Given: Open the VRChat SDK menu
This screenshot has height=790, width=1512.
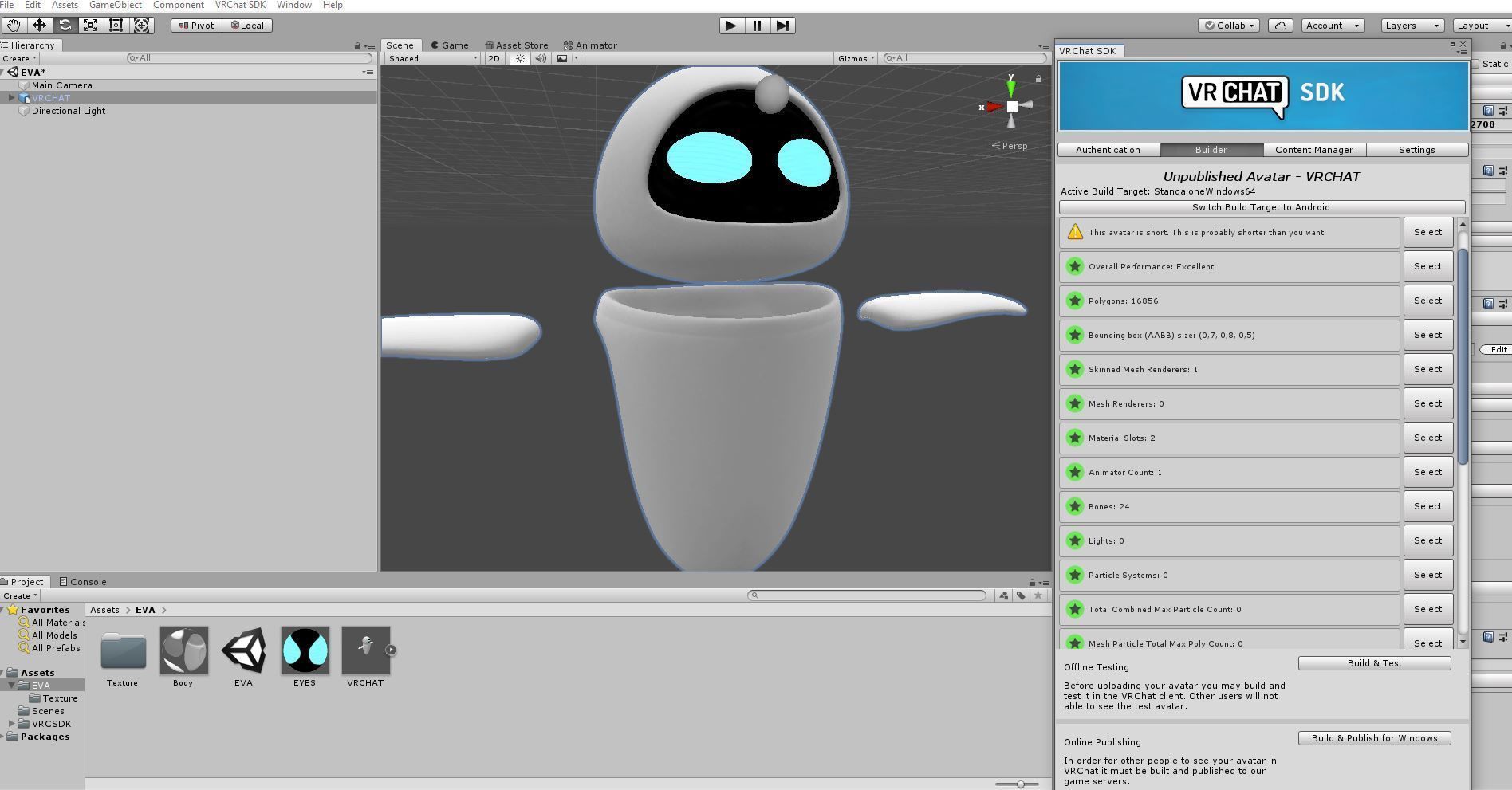Looking at the screenshot, I should pos(240,5).
